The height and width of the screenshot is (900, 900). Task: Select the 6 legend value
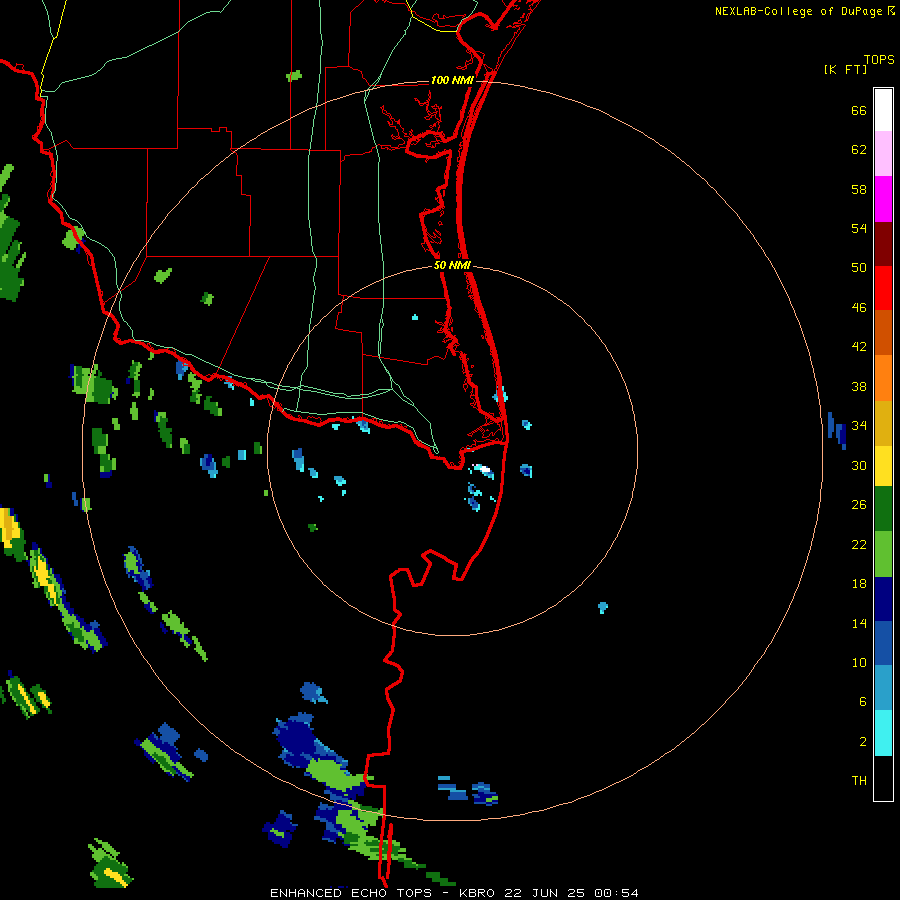click(x=863, y=702)
